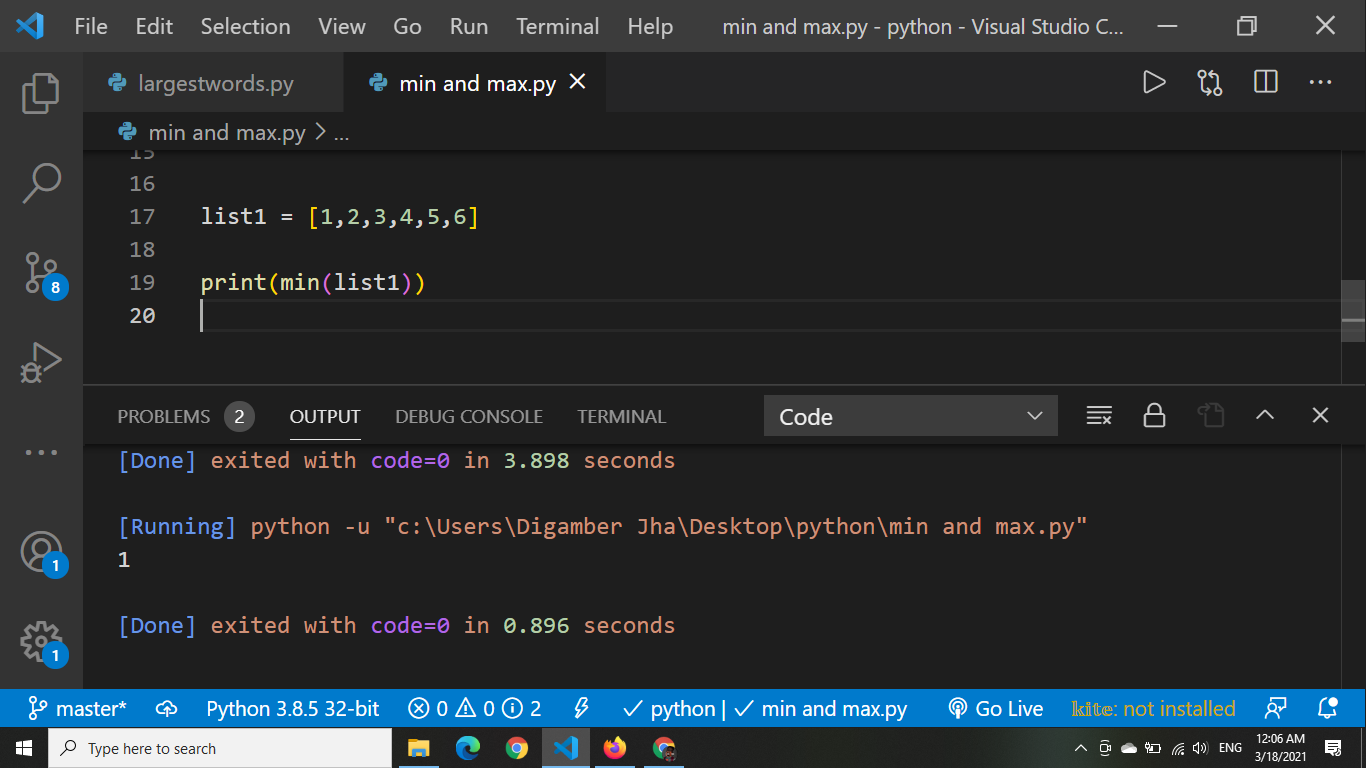
Task: Open Firefox from the taskbar
Action: click(615, 747)
